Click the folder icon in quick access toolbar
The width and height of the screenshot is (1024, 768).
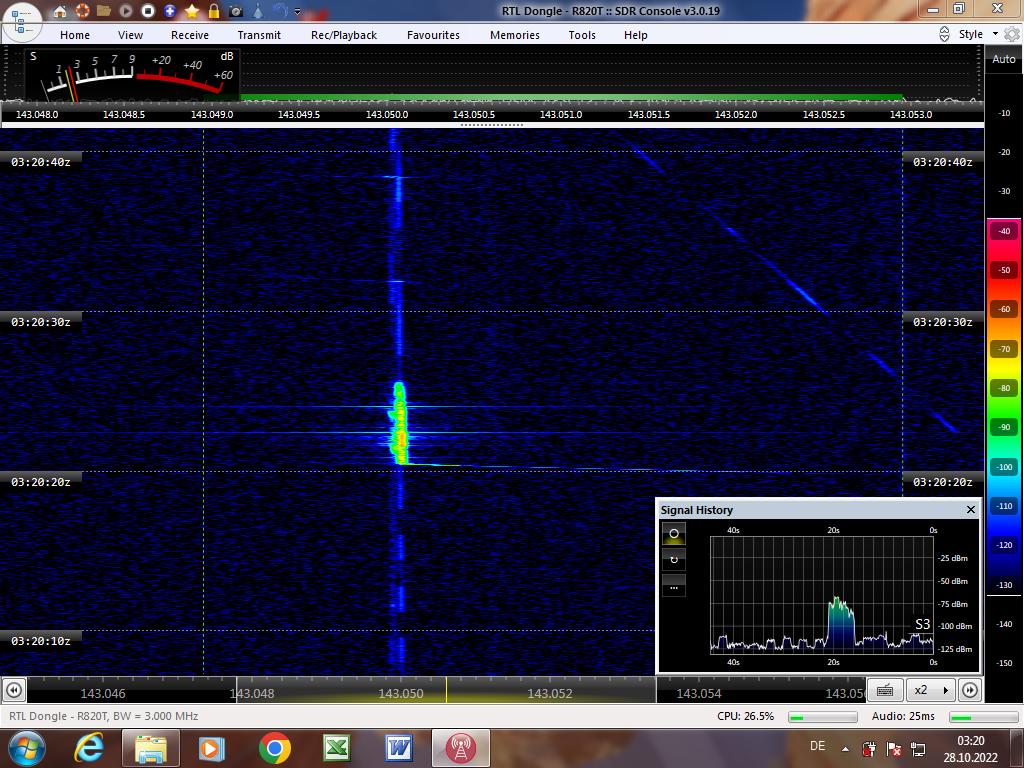click(103, 11)
